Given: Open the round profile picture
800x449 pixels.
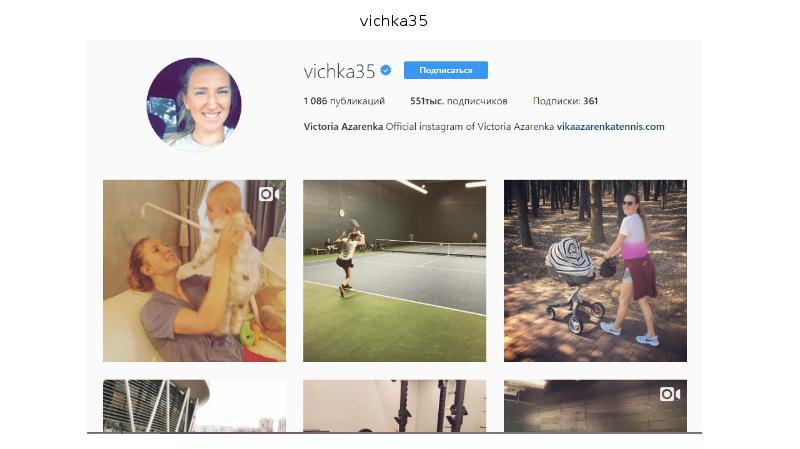Looking at the screenshot, I should (x=194, y=104).
